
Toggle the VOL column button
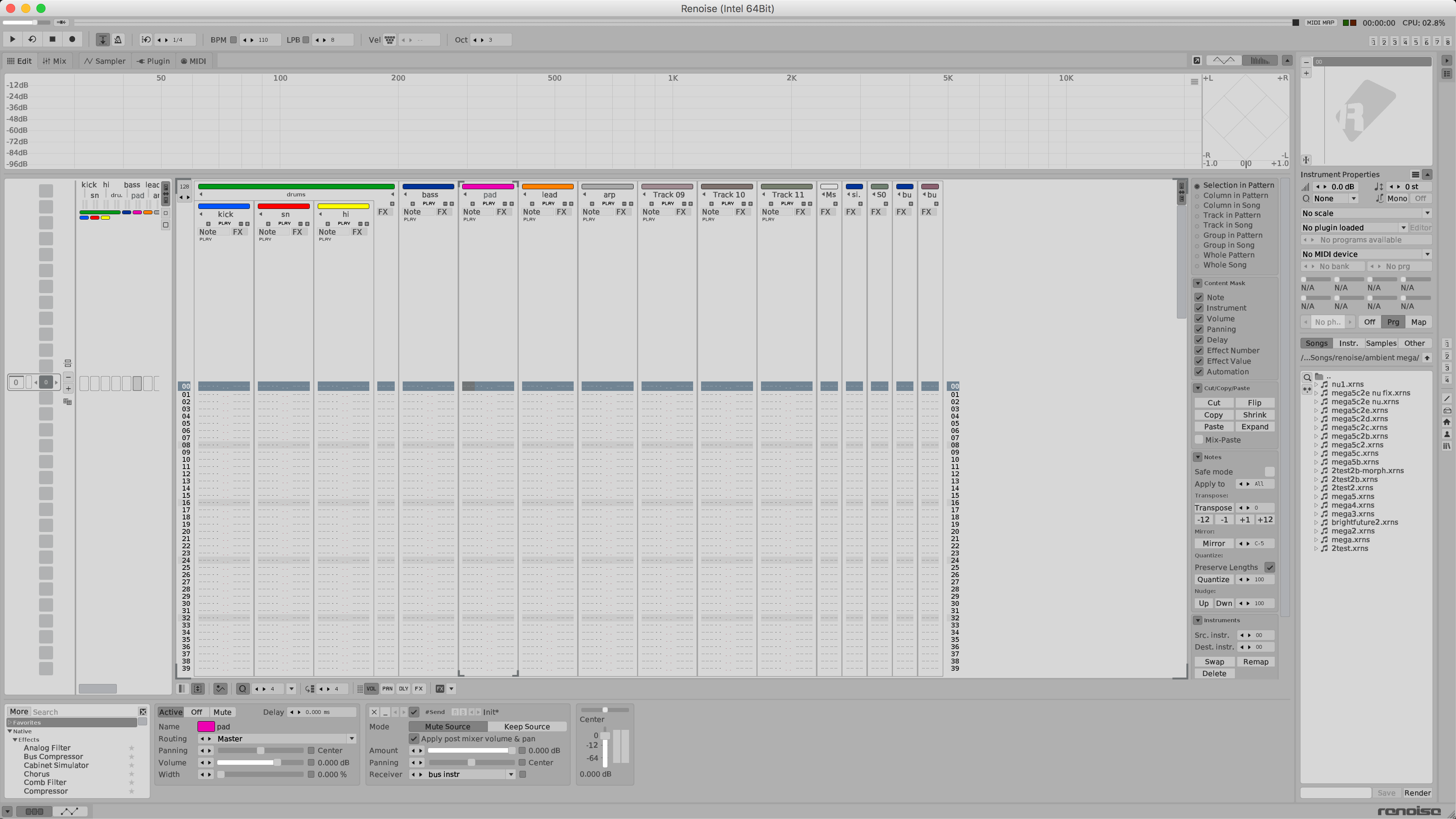(371, 689)
